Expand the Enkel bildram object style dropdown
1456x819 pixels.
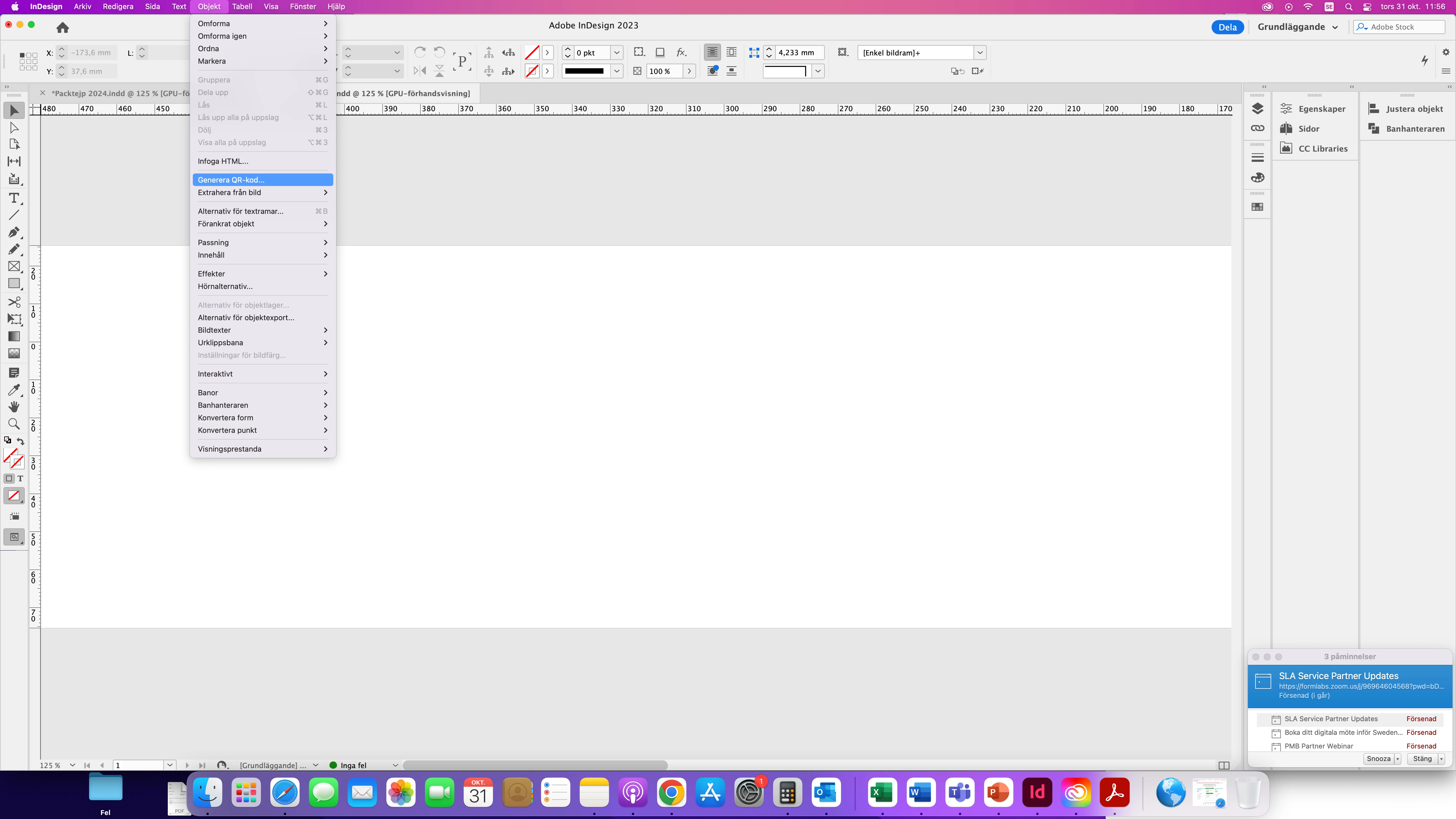pyautogui.click(x=980, y=53)
